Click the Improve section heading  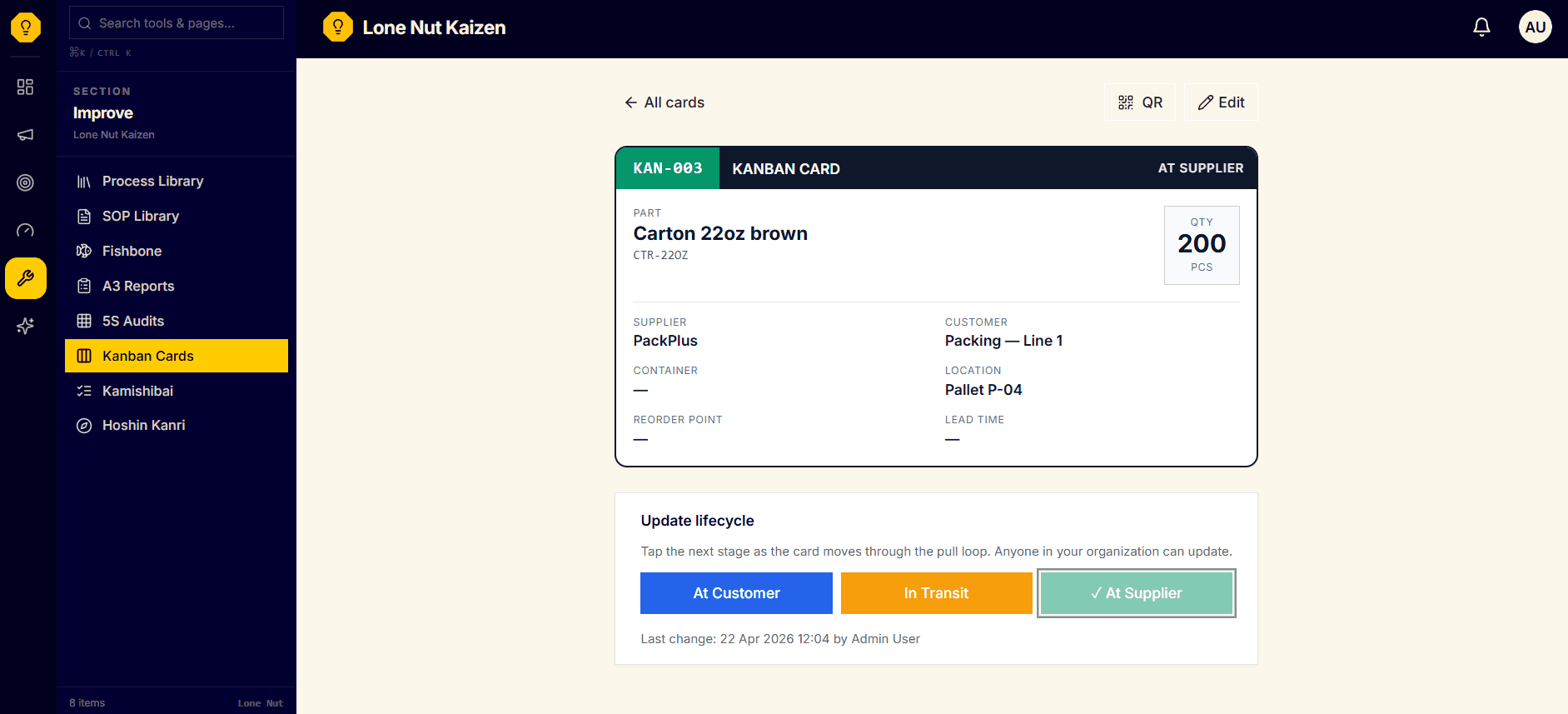tap(103, 113)
